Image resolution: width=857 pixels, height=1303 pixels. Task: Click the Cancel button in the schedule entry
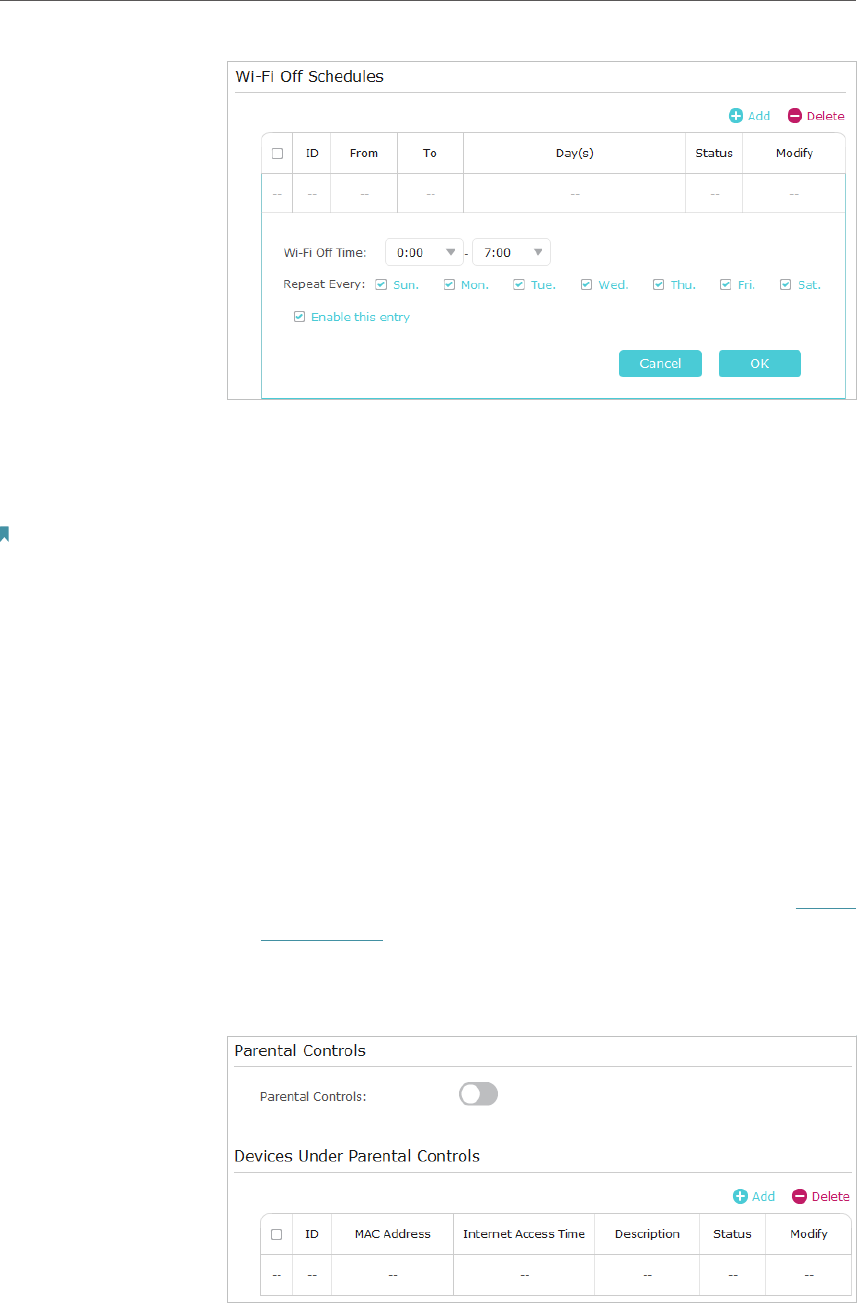(660, 363)
